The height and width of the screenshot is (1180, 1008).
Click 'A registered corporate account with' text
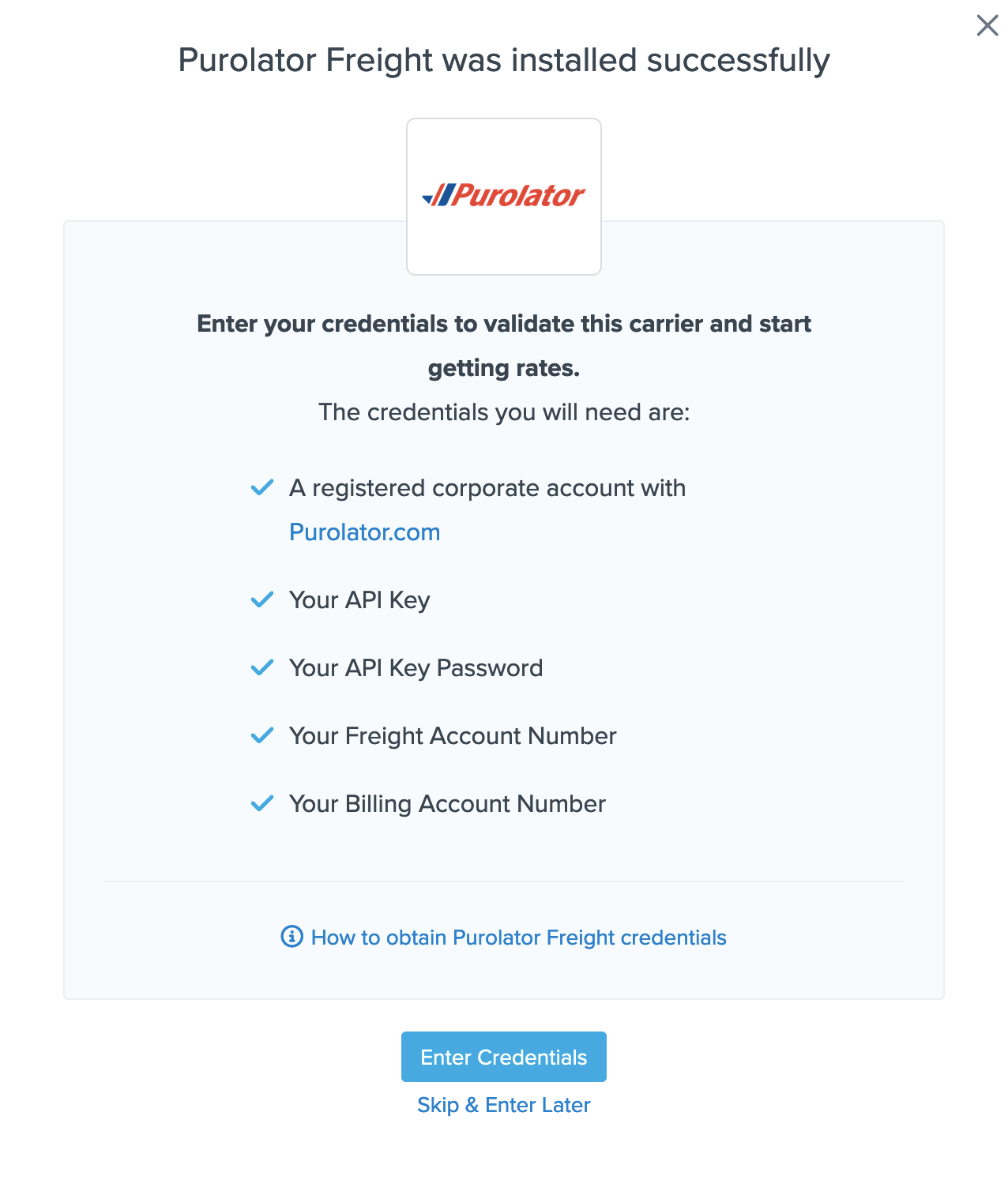(487, 488)
